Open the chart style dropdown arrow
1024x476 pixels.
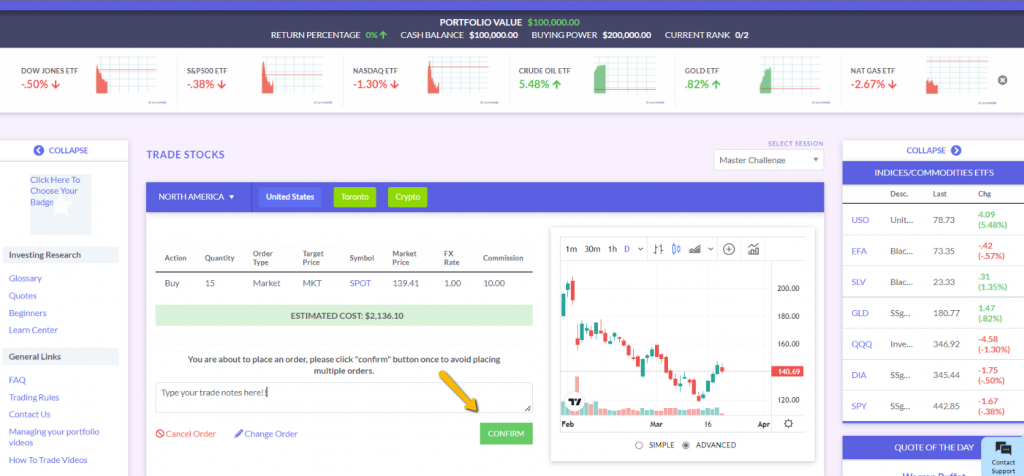point(710,249)
